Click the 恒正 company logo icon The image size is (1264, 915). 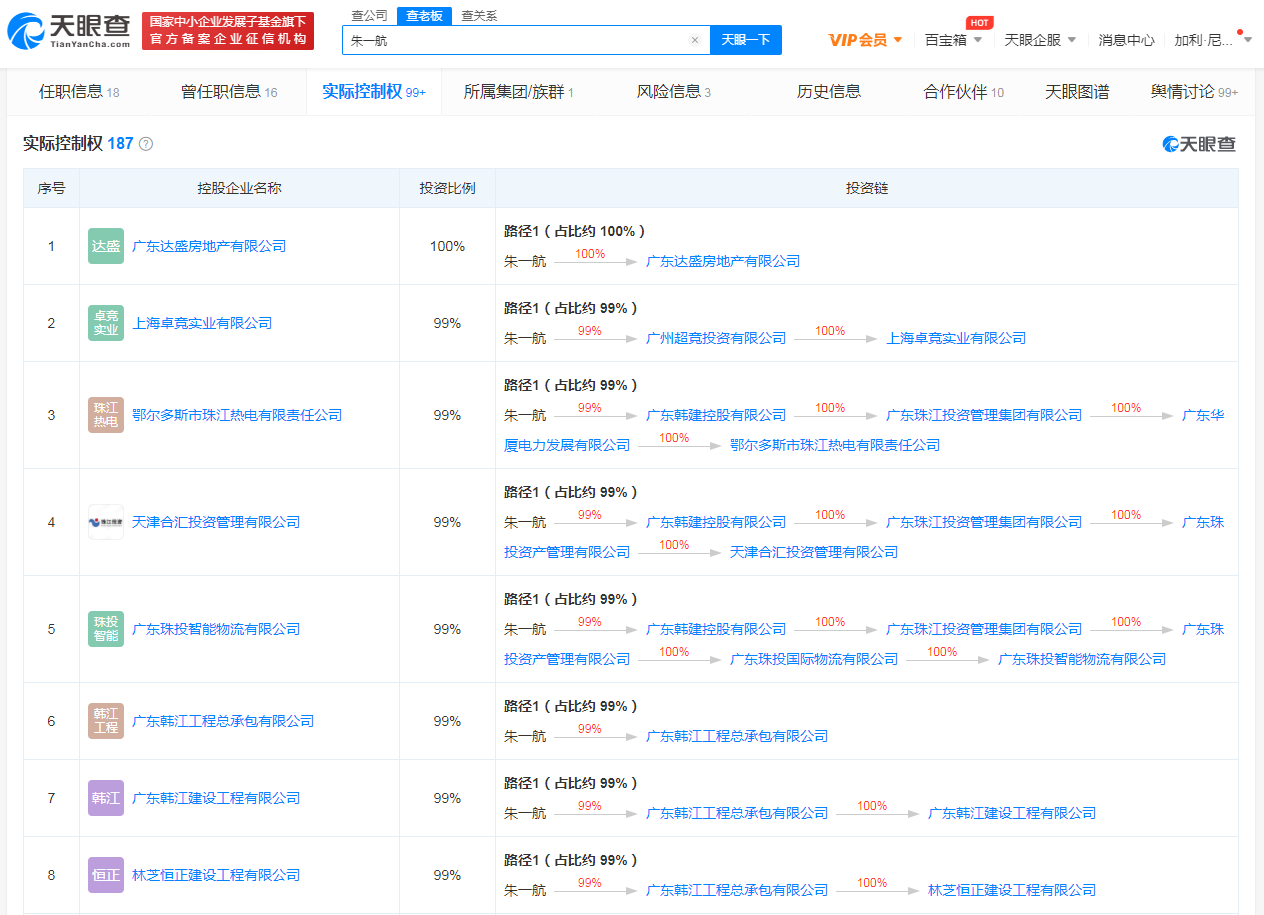(106, 875)
